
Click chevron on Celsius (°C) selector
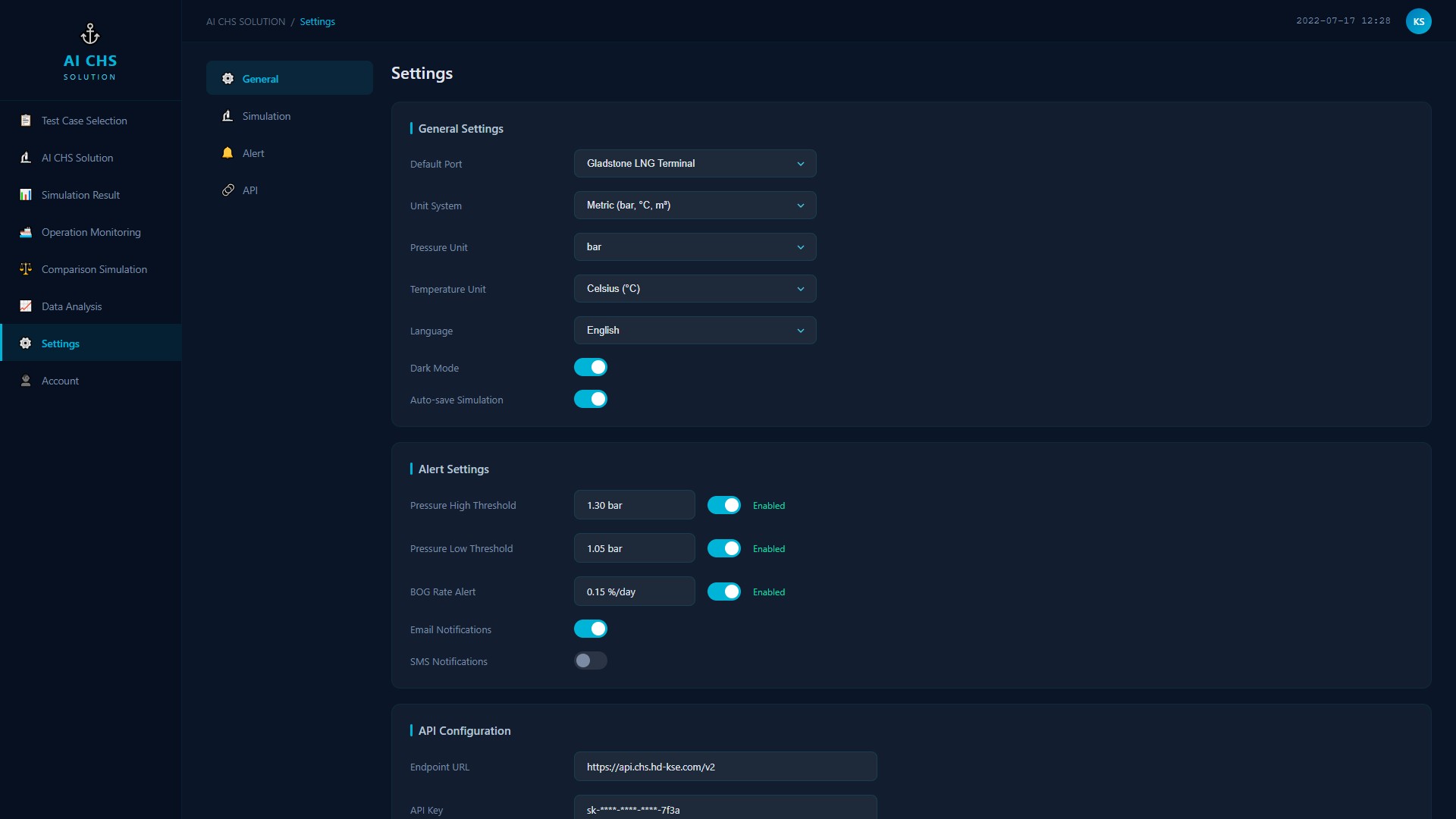tap(800, 289)
